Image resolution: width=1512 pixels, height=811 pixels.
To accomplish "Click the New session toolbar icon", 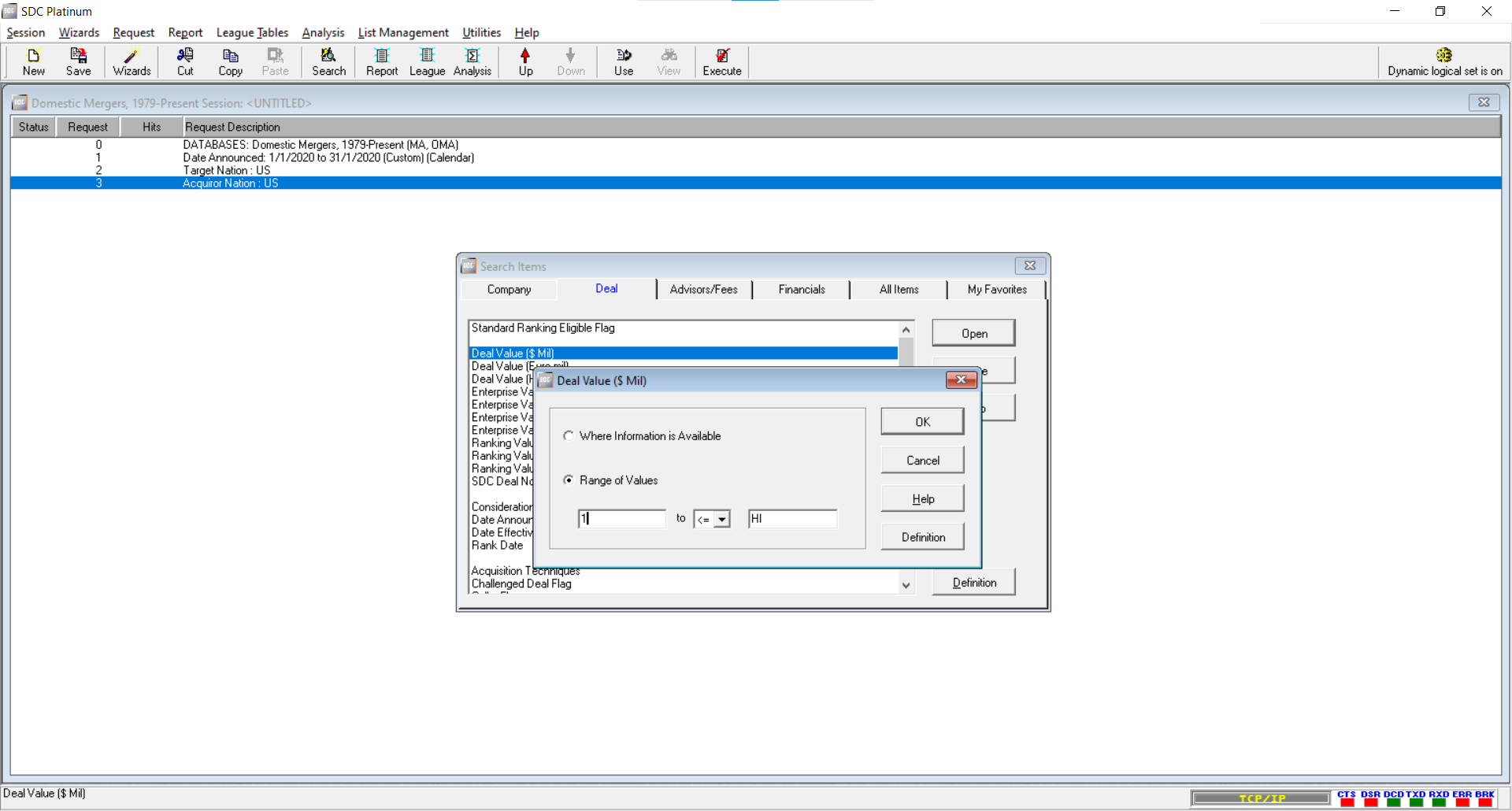I will pyautogui.click(x=33, y=61).
